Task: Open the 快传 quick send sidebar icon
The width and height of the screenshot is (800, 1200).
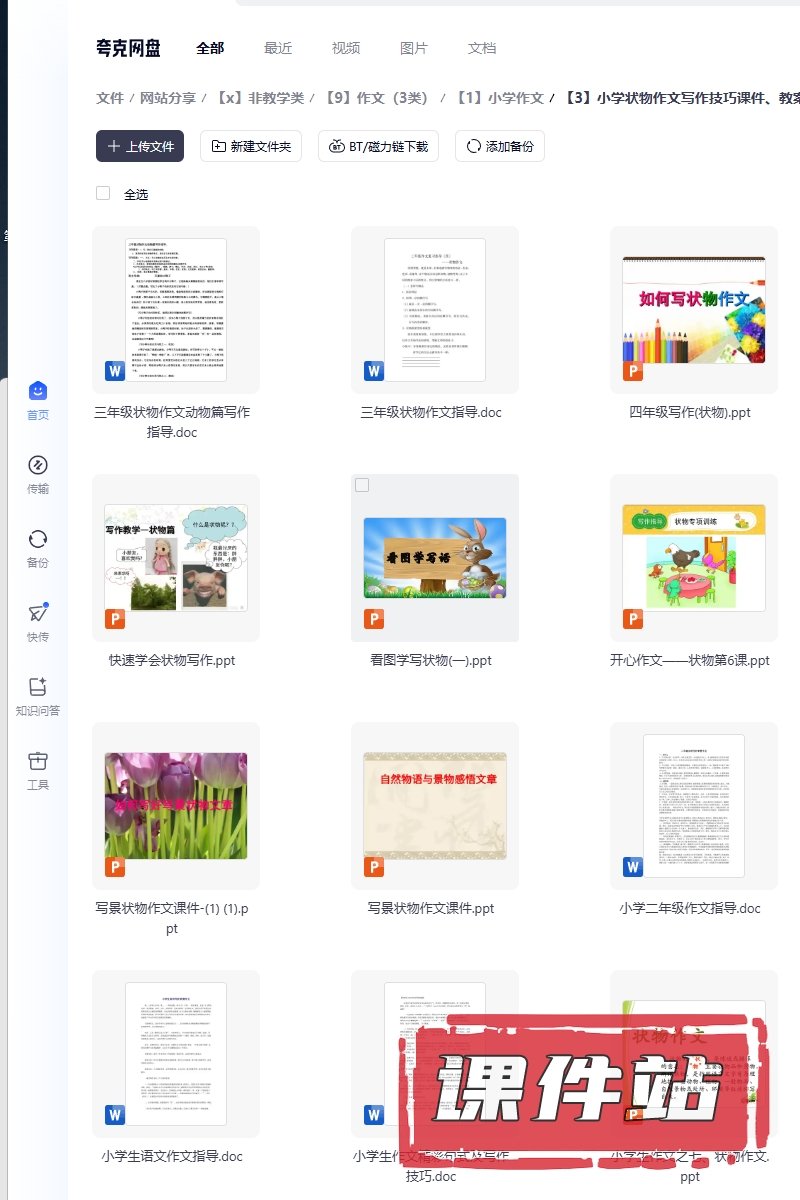Action: (x=37, y=614)
